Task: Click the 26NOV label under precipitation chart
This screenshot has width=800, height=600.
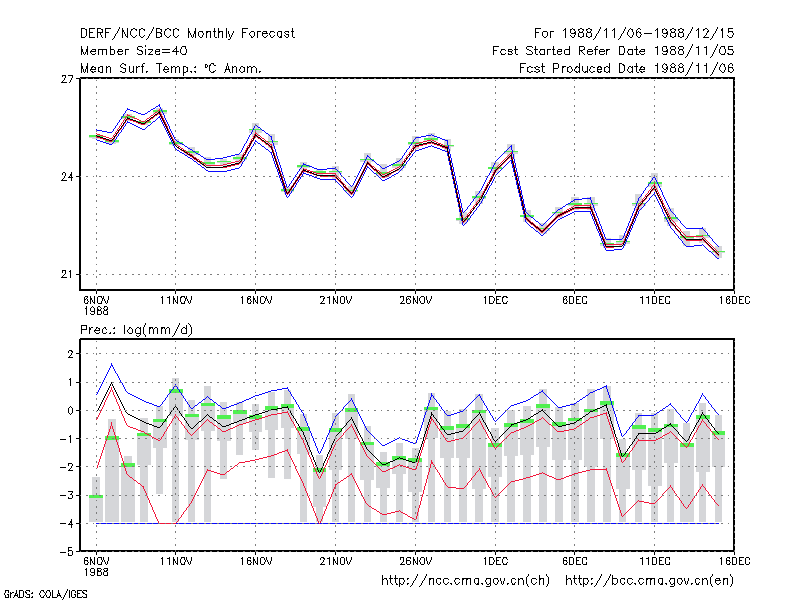Action: click(415, 561)
